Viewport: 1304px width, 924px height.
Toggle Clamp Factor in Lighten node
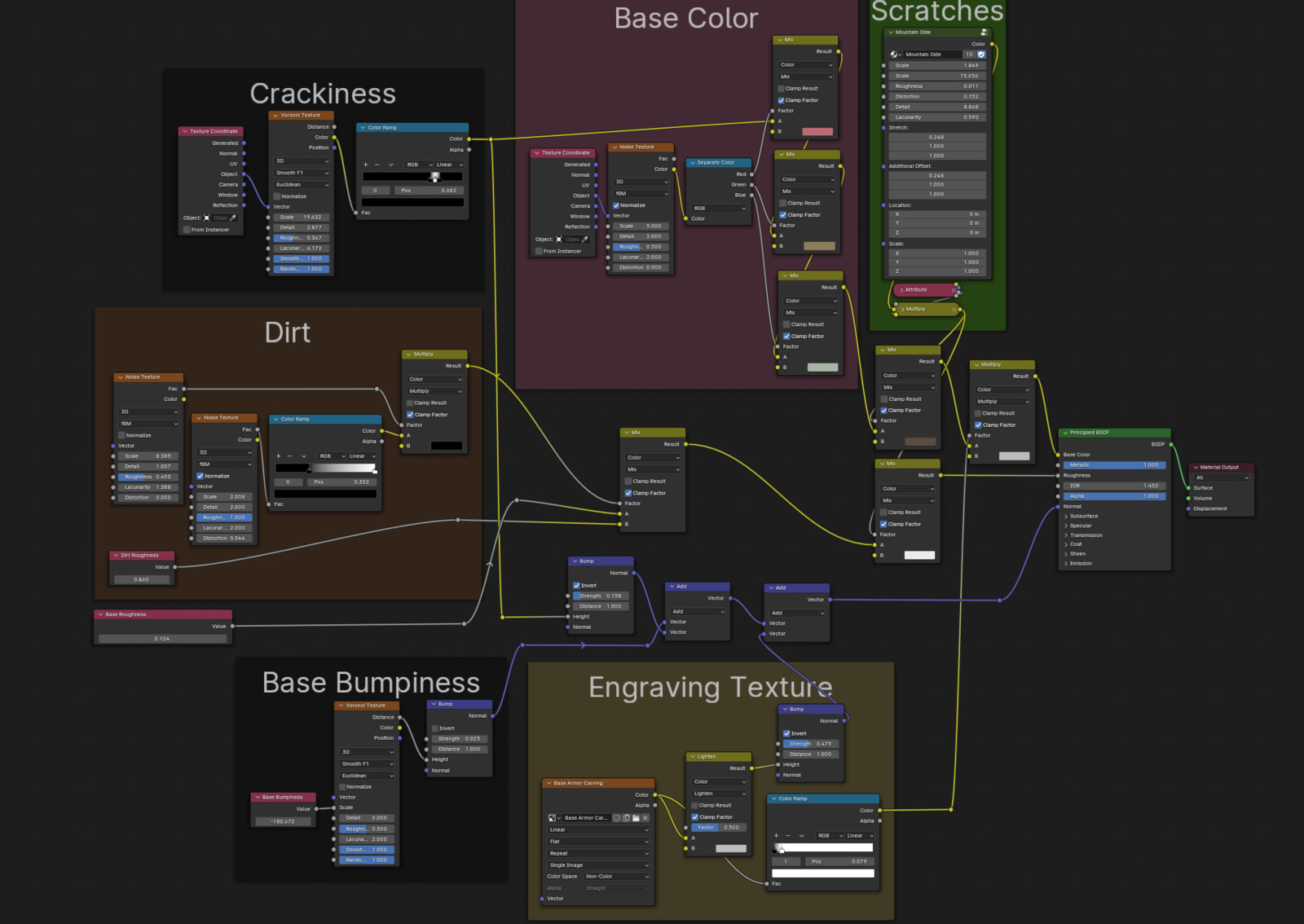pyautogui.click(x=695, y=817)
